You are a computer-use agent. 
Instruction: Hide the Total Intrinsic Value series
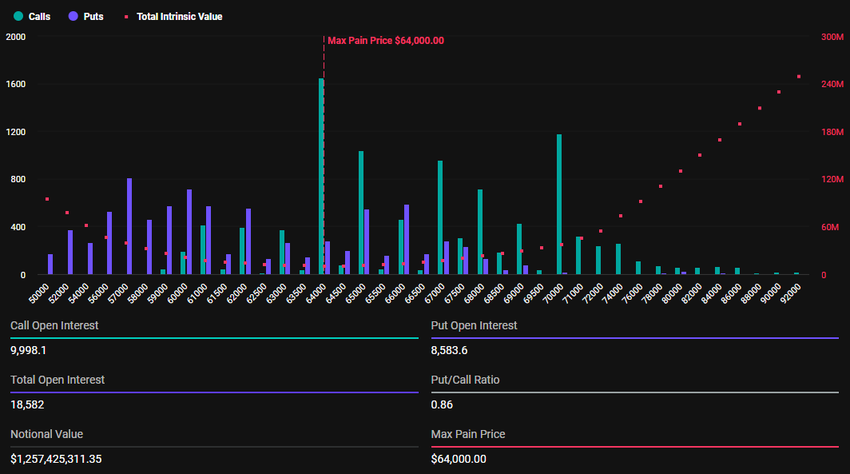pyautogui.click(x=172, y=17)
